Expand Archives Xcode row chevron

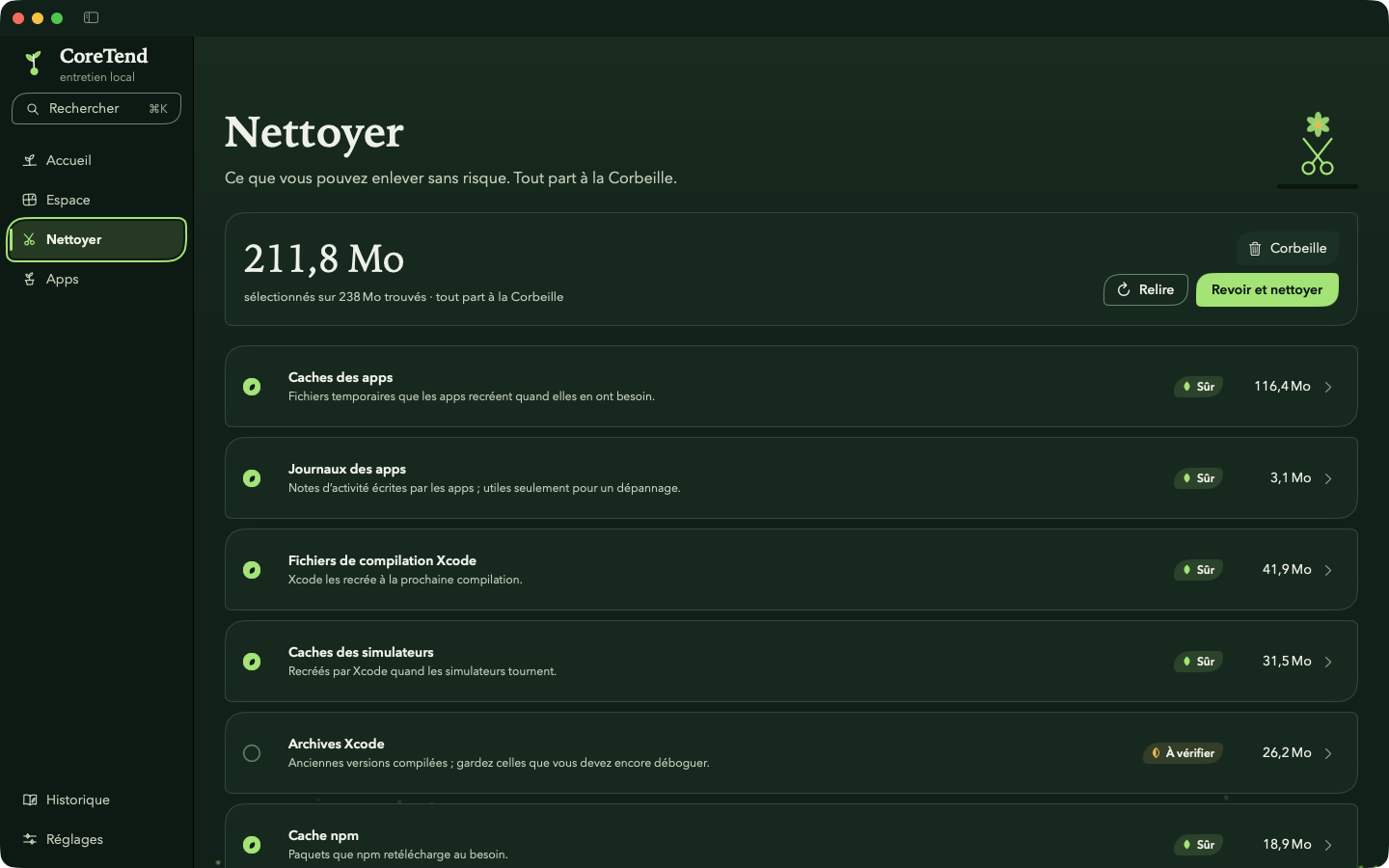tap(1328, 753)
